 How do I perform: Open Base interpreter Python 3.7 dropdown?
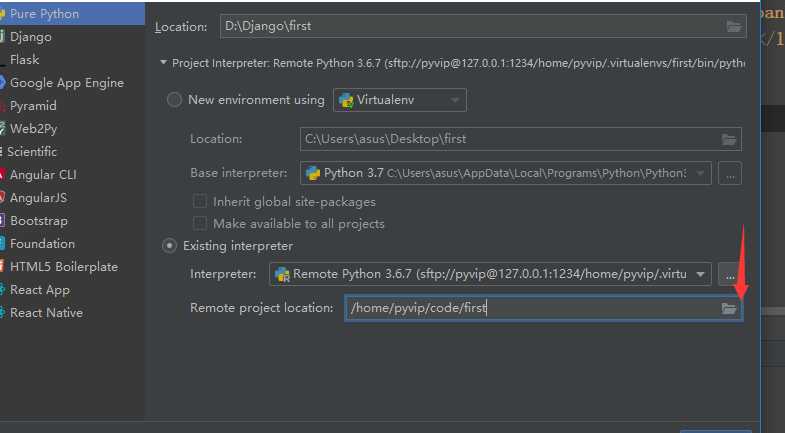tap(506, 174)
